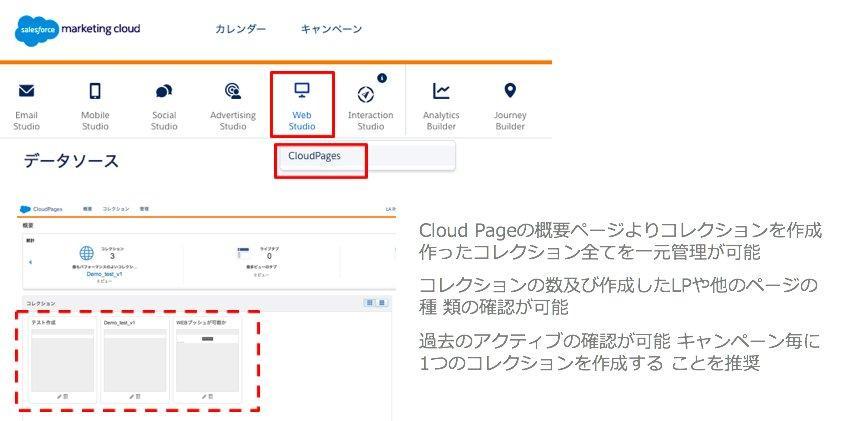Click the small CloudPages cloud logo
The image size is (841, 421).
pyautogui.click(x=25, y=209)
